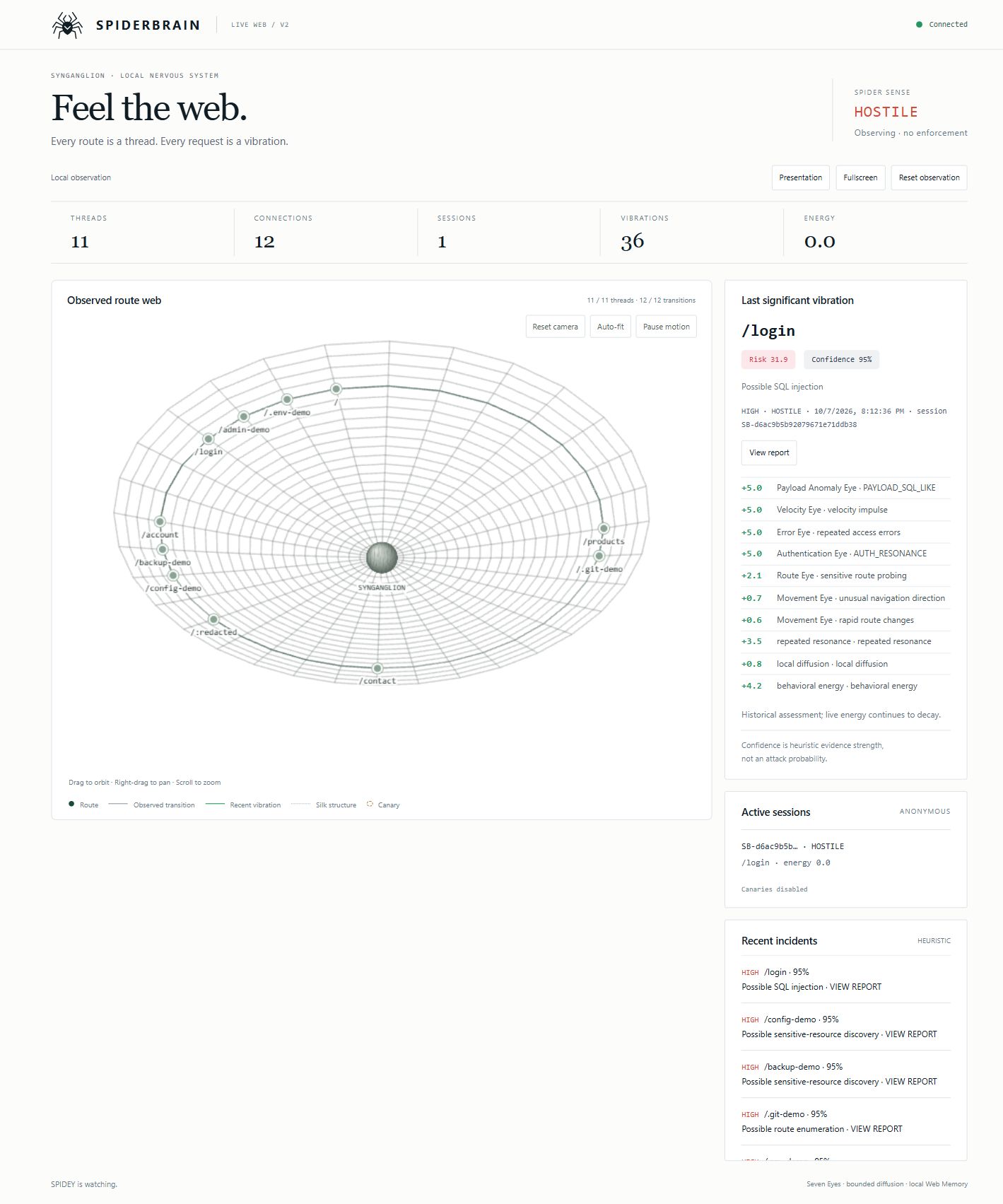
Task: Click the Canaries disabled note
Action: point(774,889)
